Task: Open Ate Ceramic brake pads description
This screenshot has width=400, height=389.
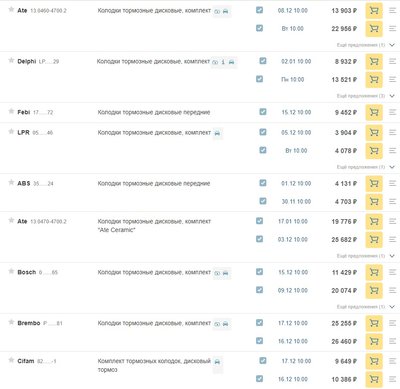Action: pyautogui.click(x=154, y=226)
